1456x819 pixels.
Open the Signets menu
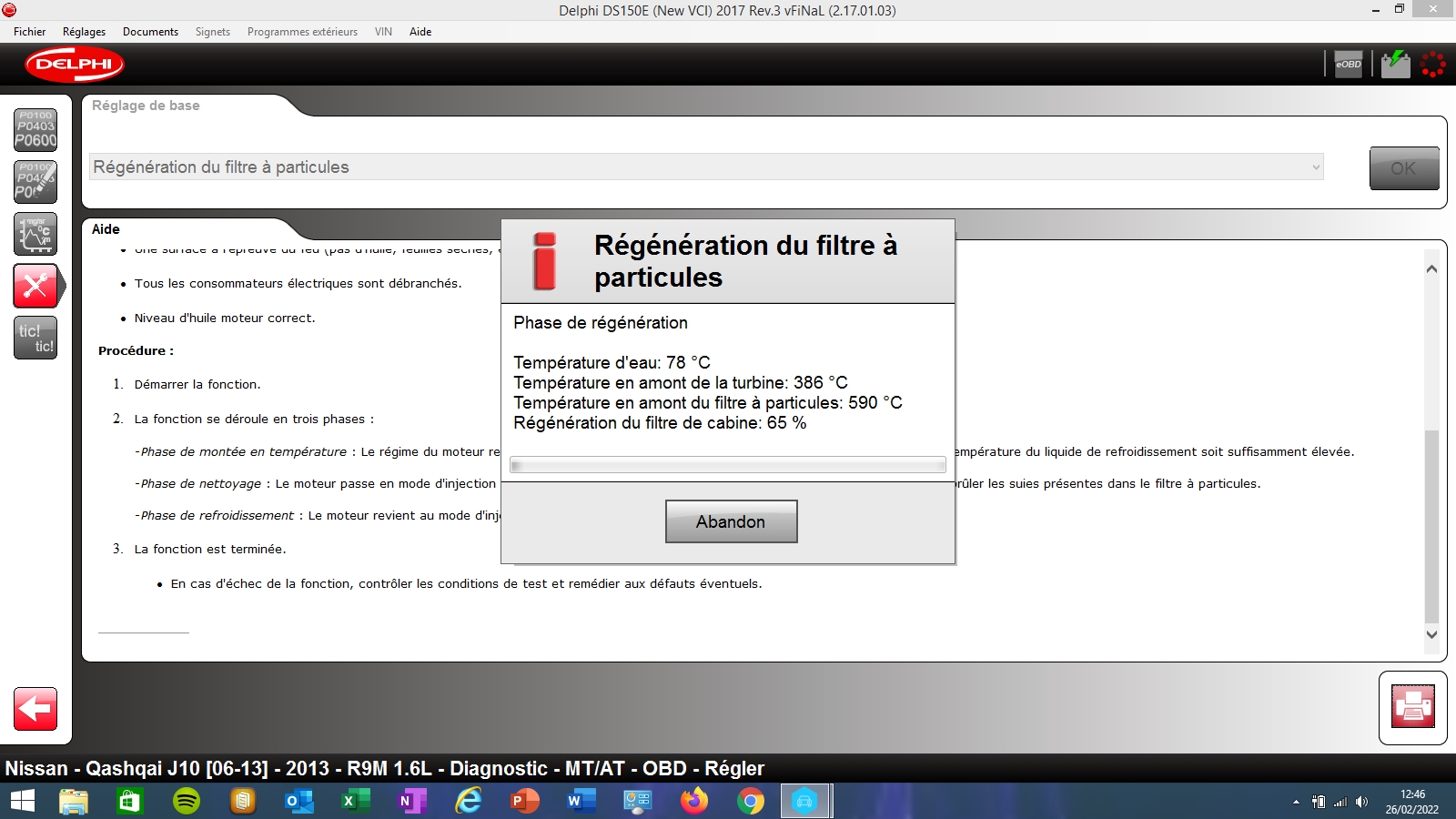click(213, 32)
